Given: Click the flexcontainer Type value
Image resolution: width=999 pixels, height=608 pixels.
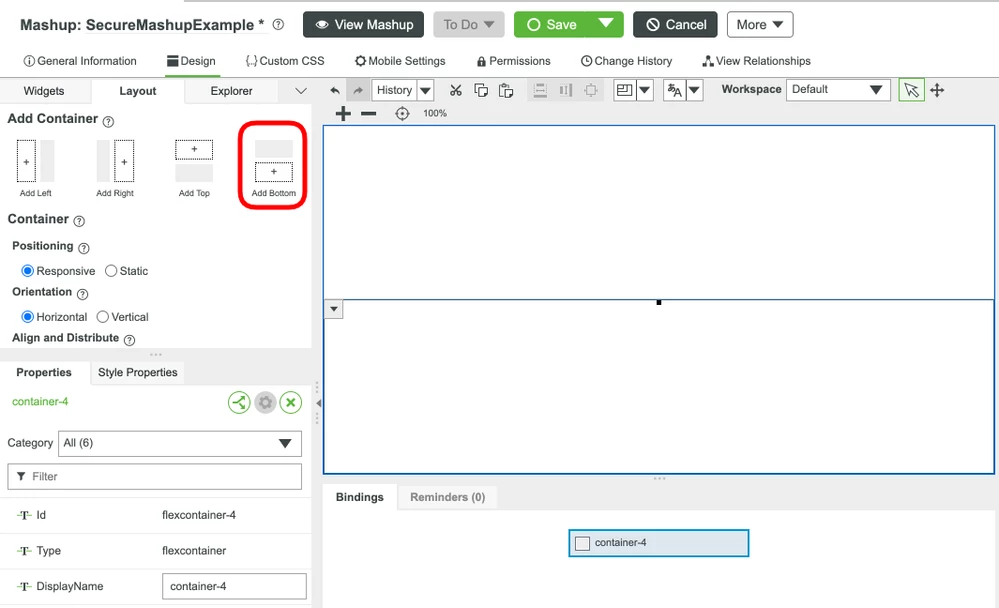Looking at the screenshot, I should click(194, 551).
